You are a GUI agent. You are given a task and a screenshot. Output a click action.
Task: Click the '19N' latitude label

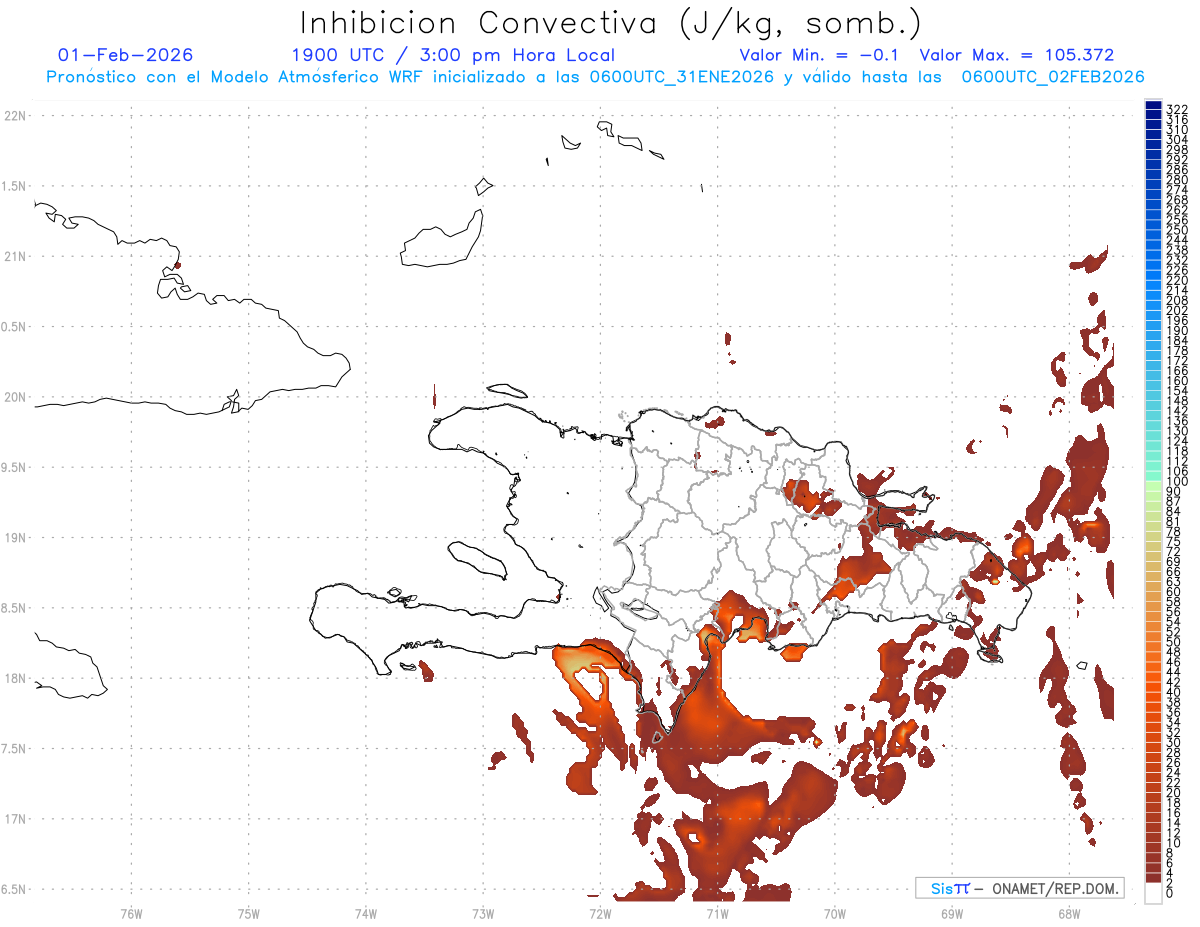[x=15, y=538]
